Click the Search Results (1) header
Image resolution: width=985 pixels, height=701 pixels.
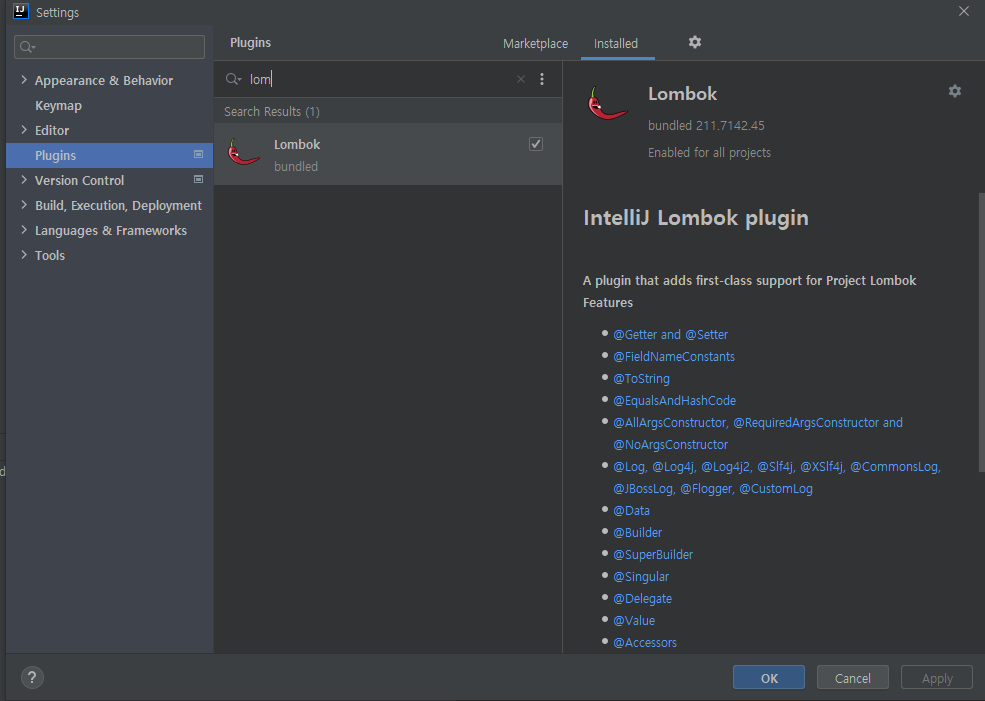271,111
